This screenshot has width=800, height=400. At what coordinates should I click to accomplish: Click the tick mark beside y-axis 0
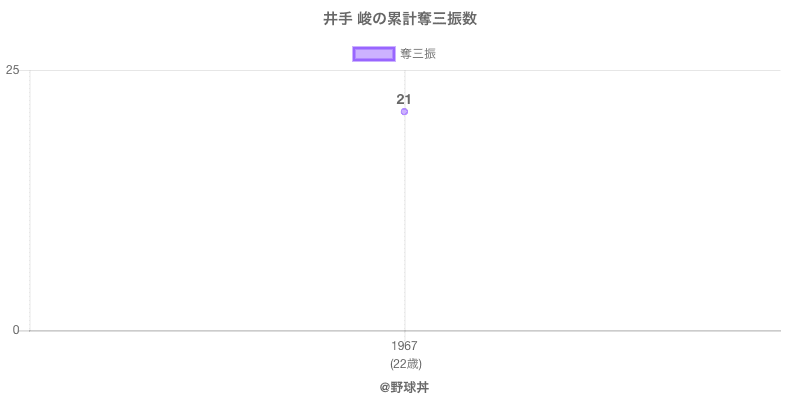25,330
